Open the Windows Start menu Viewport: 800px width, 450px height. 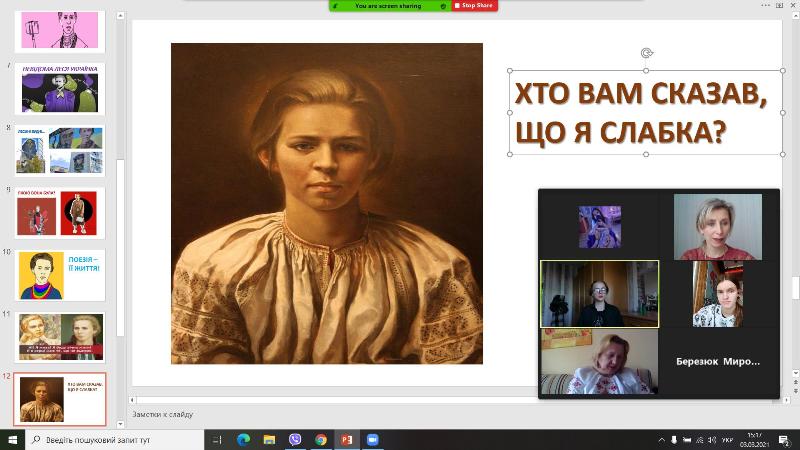12,439
